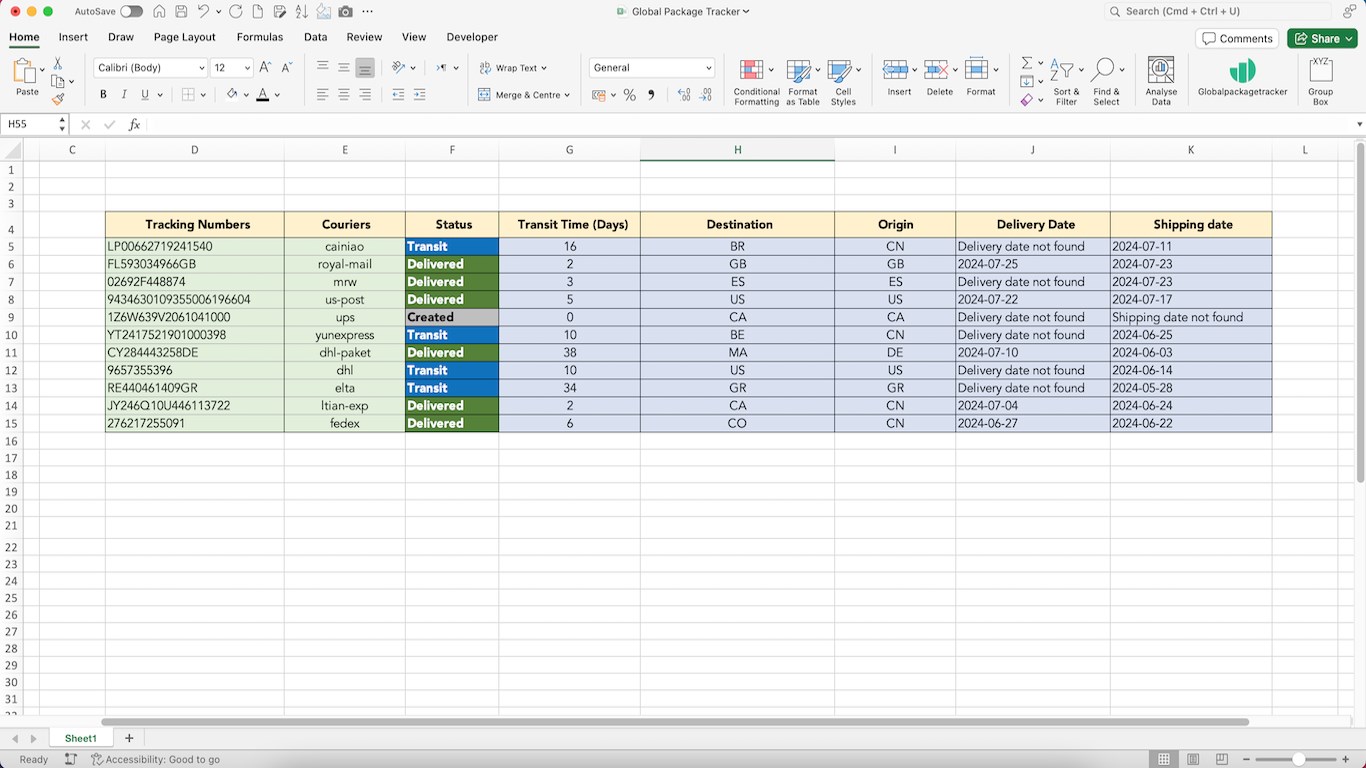Screen dimensions: 1366x768
Task: Switch to Page Layout view in status bar
Action: (x=1193, y=760)
